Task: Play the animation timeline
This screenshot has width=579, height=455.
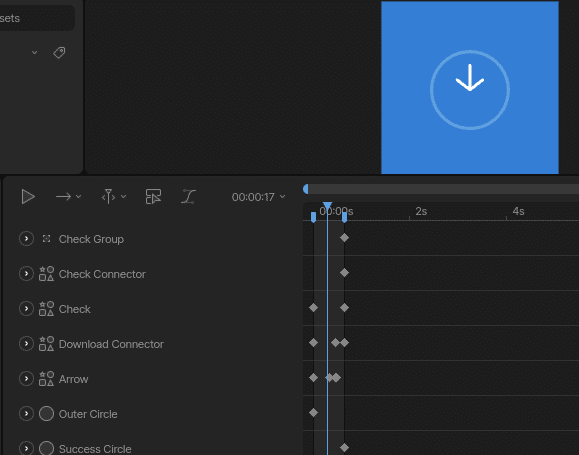Action: pos(28,196)
